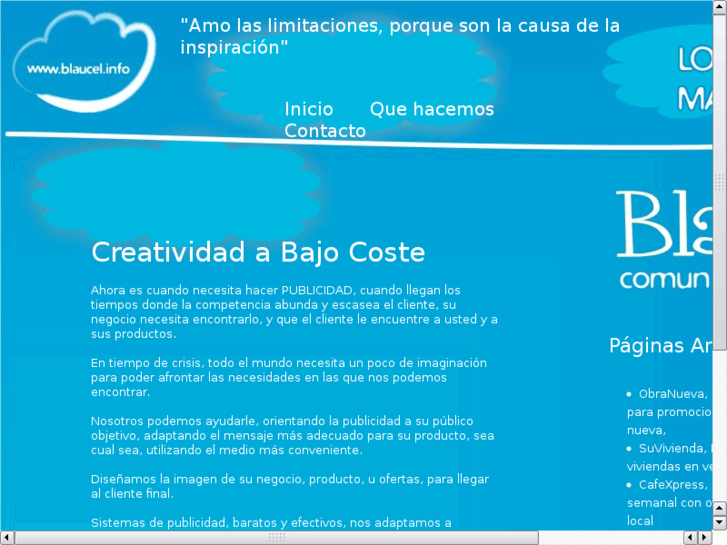Screen dimensions: 727x545
Task: Click the quote starting "Amo las limitaciones"
Action: [400, 36]
